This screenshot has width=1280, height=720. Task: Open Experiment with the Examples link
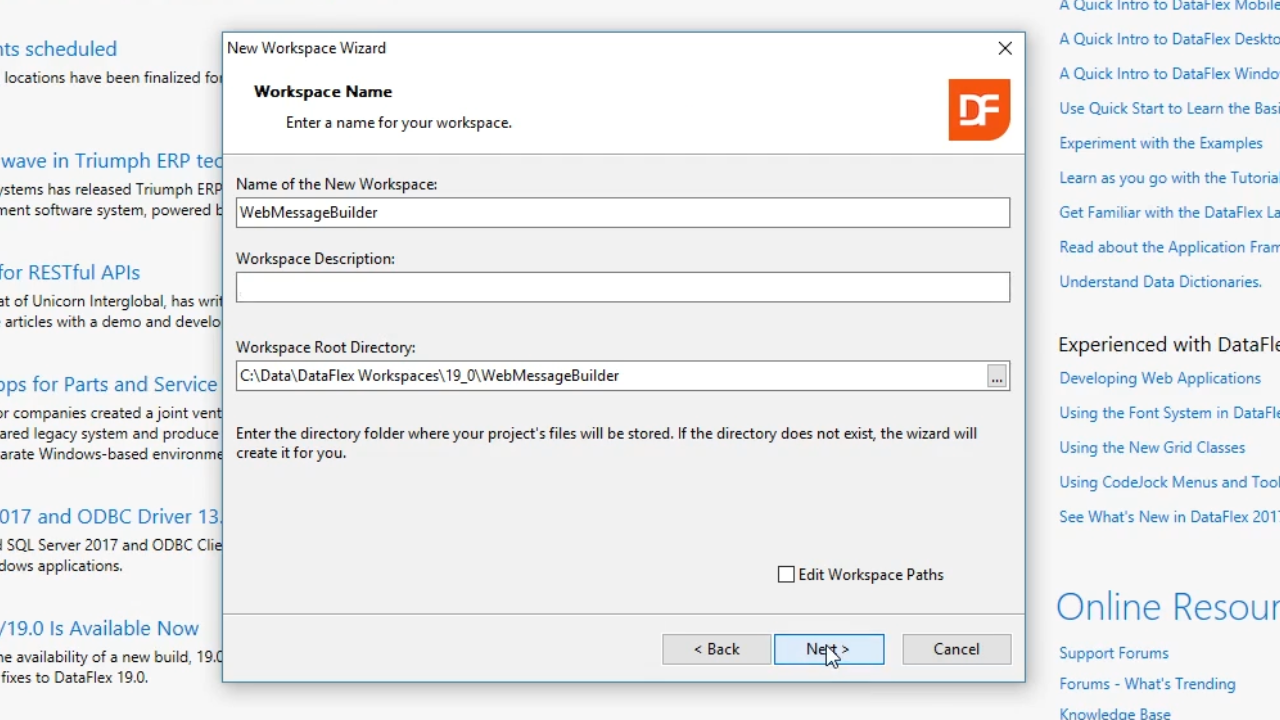pyautogui.click(x=1160, y=143)
